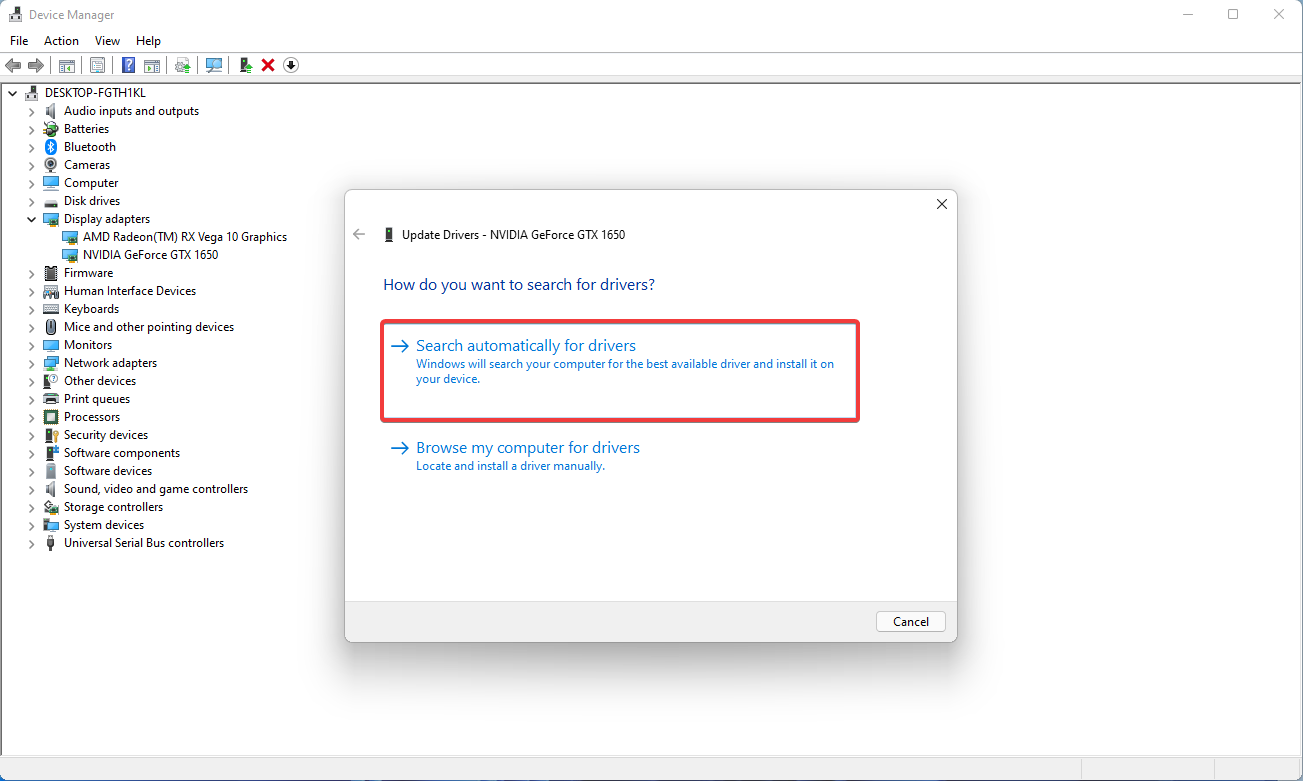Open the Help menu
This screenshot has width=1303, height=781.
[148, 41]
